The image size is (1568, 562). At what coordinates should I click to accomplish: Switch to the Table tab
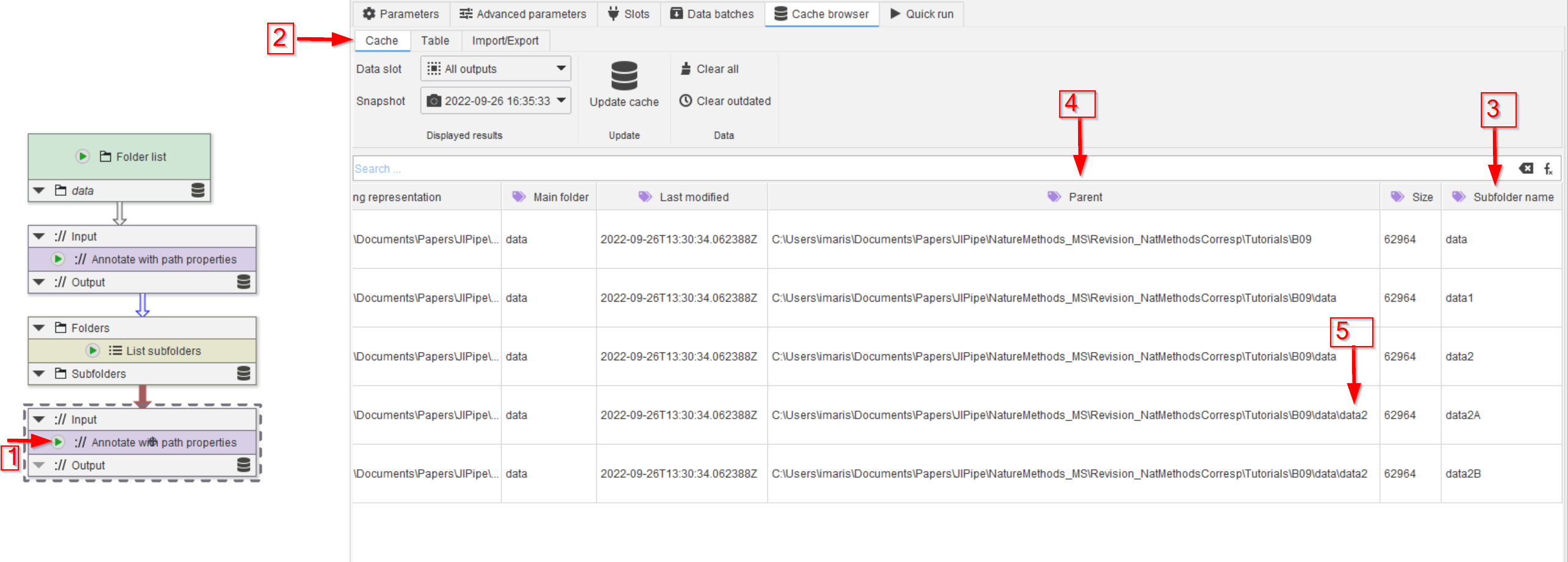(x=434, y=41)
